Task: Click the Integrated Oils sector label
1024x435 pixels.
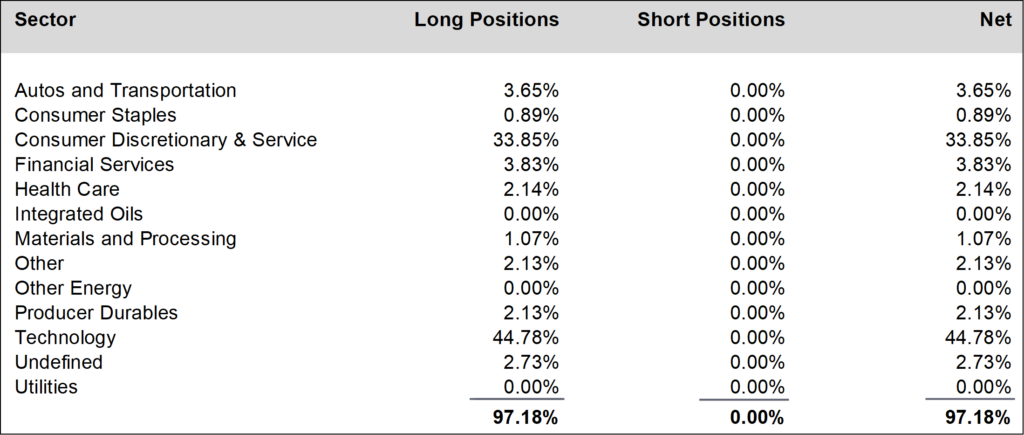Action: (x=78, y=214)
